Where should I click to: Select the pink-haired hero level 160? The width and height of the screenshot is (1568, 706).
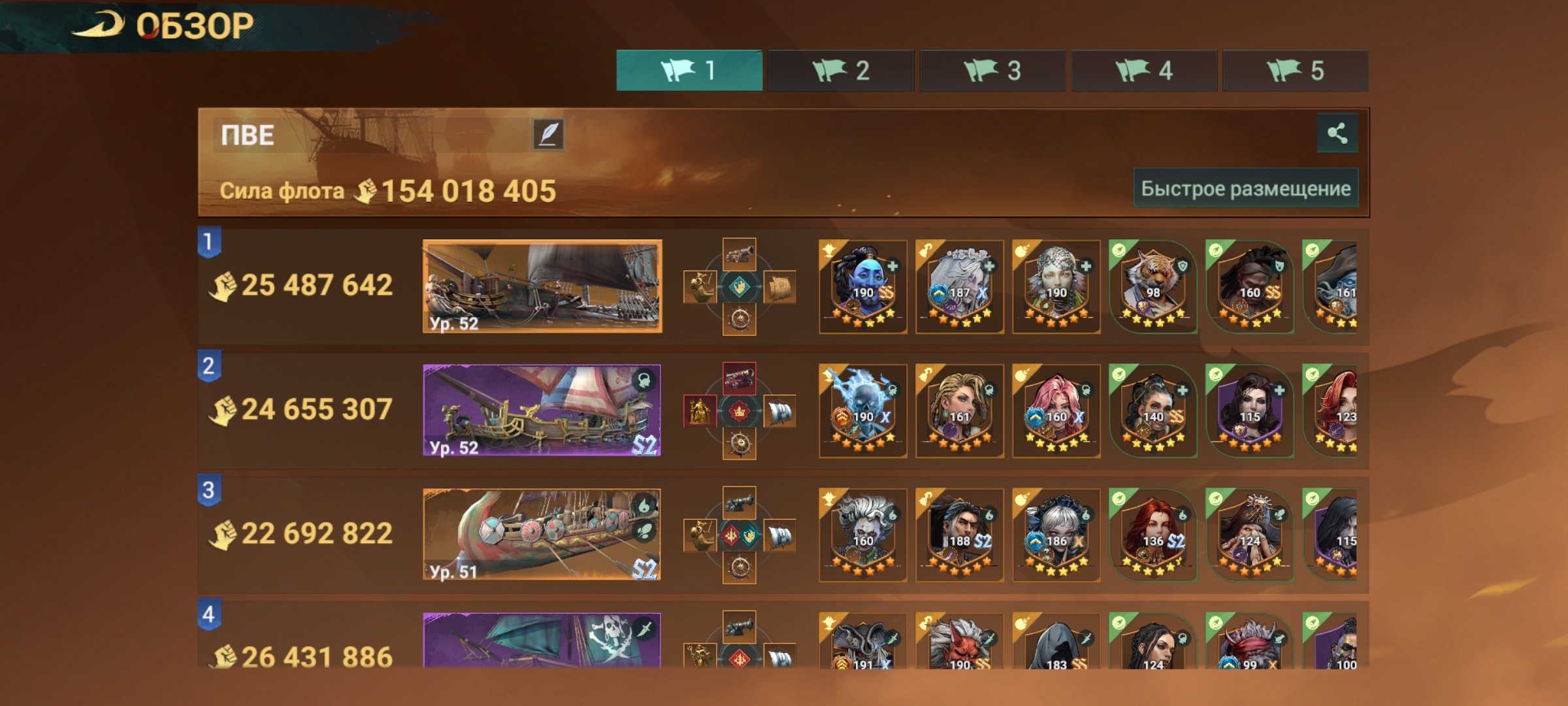tap(1056, 411)
